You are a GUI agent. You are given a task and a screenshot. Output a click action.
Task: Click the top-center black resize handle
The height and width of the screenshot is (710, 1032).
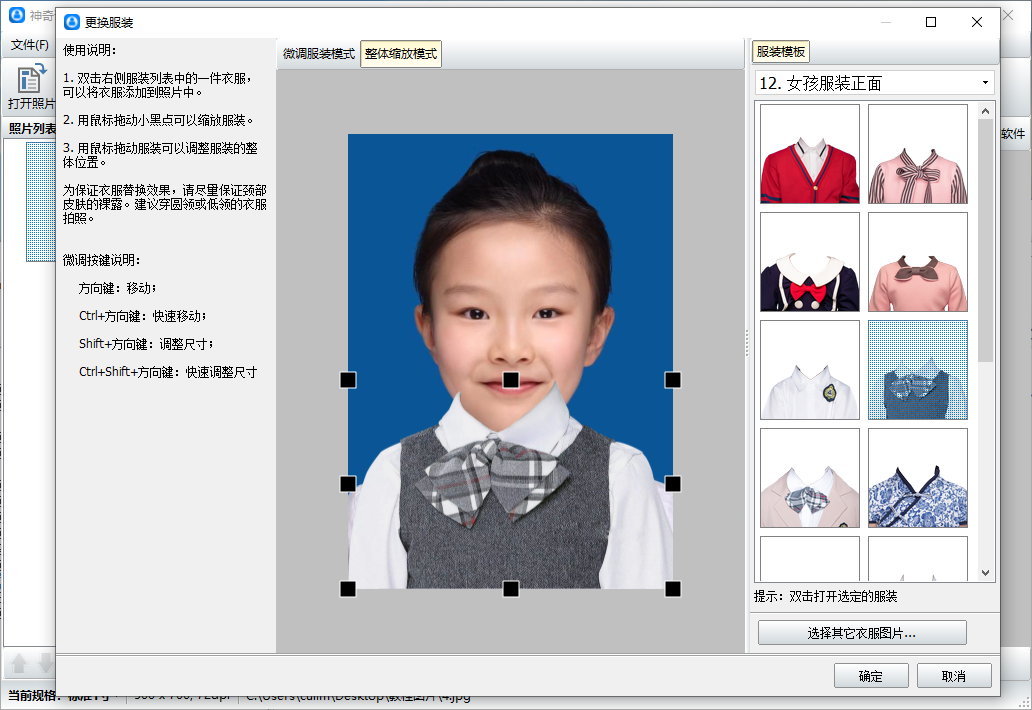click(510, 380)
